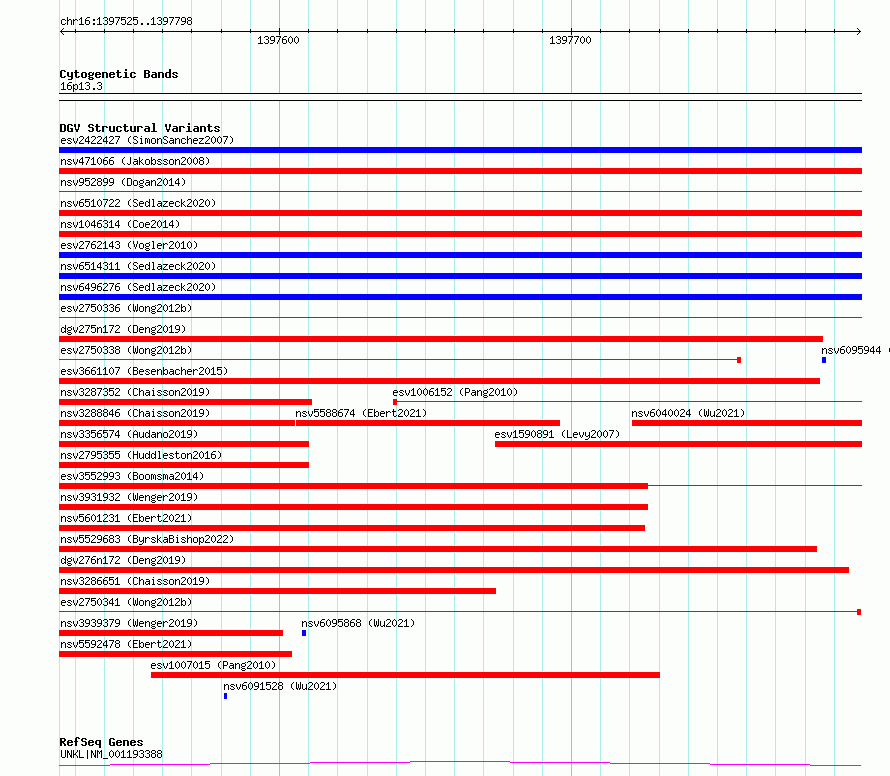Screen dimensions: 890x776
Task: Select the nsv6095944 variant label
Action: click(x=851, y=350)
